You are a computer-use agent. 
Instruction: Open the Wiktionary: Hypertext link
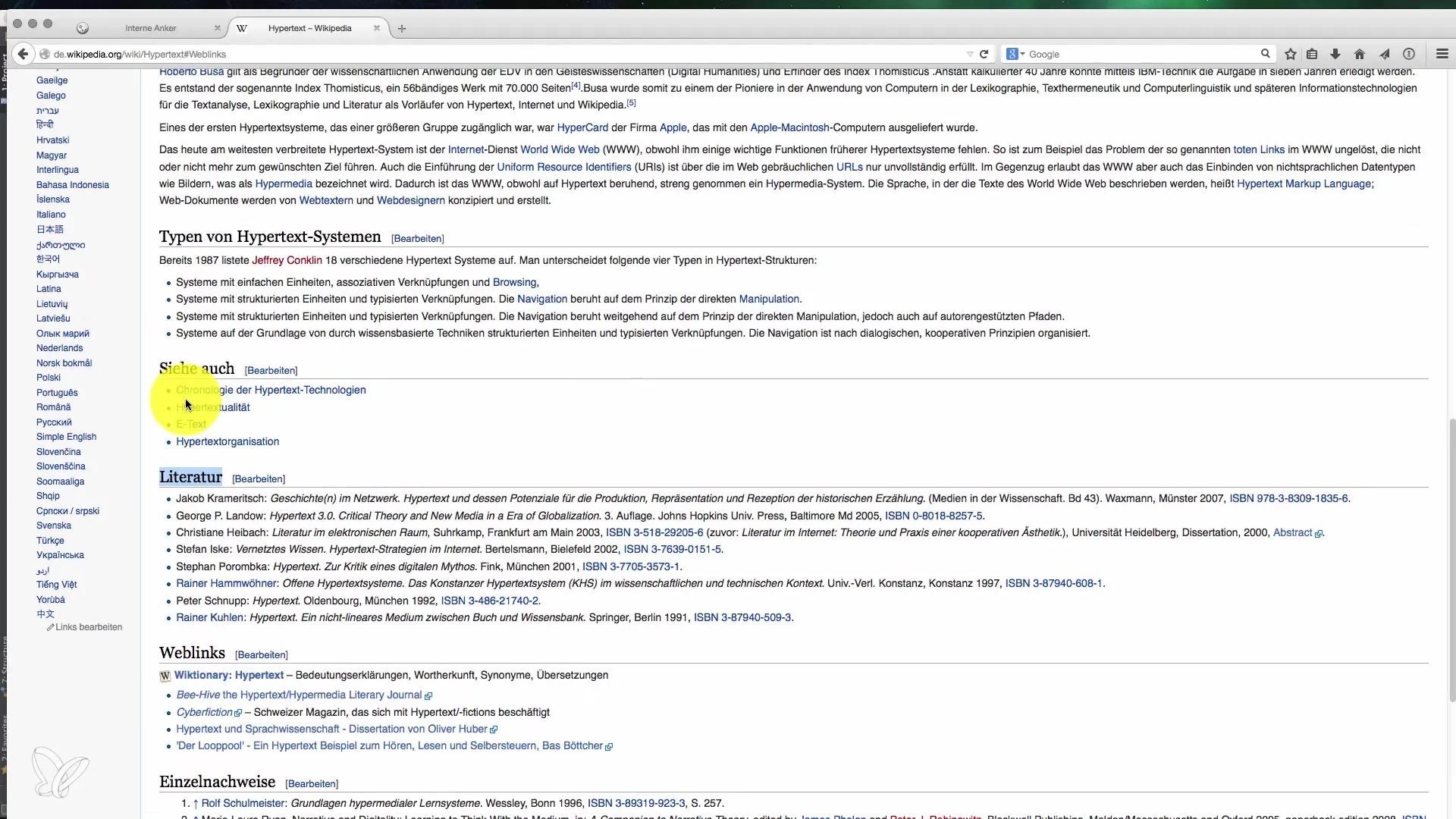coord(229,675)
